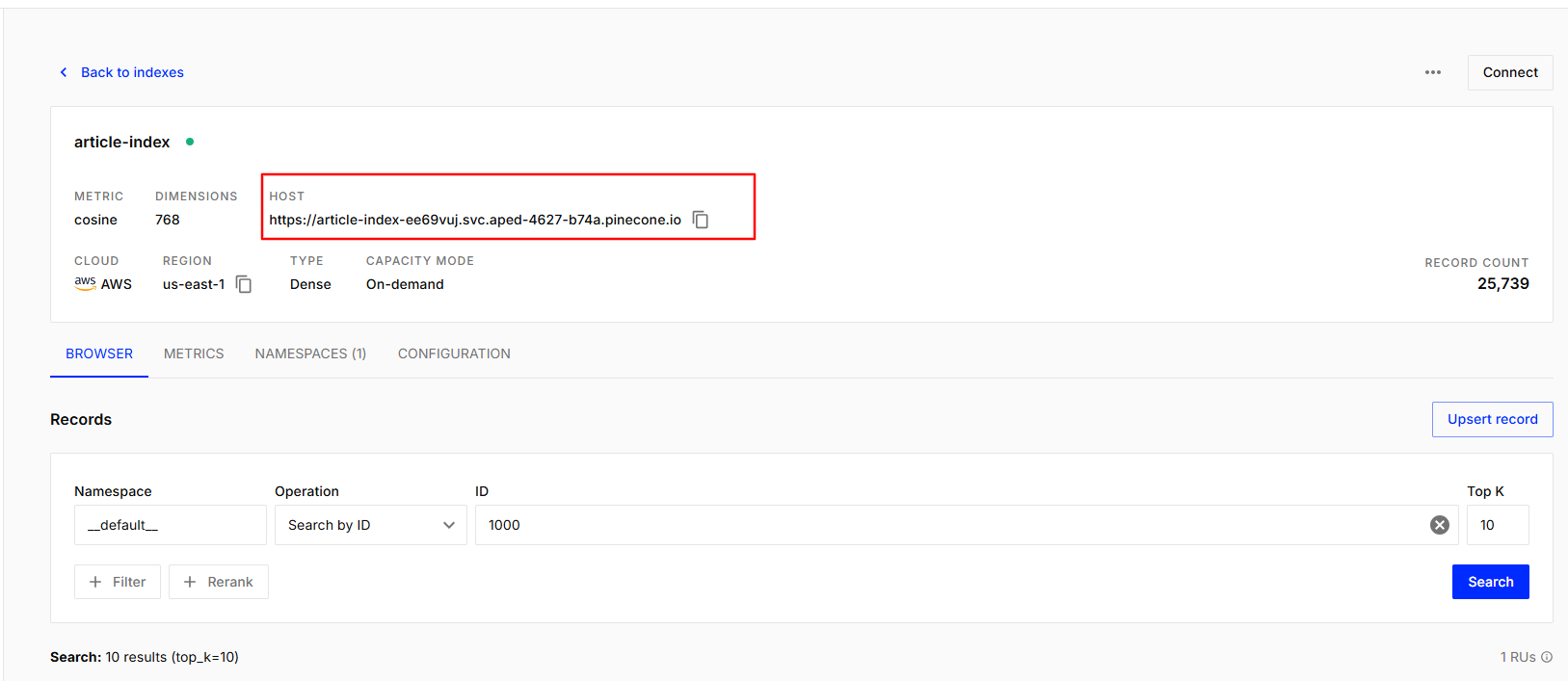Screen dimensions: 1568x681
Task: Add a filter with the Filter button
Action: click(x=118, y=582)
